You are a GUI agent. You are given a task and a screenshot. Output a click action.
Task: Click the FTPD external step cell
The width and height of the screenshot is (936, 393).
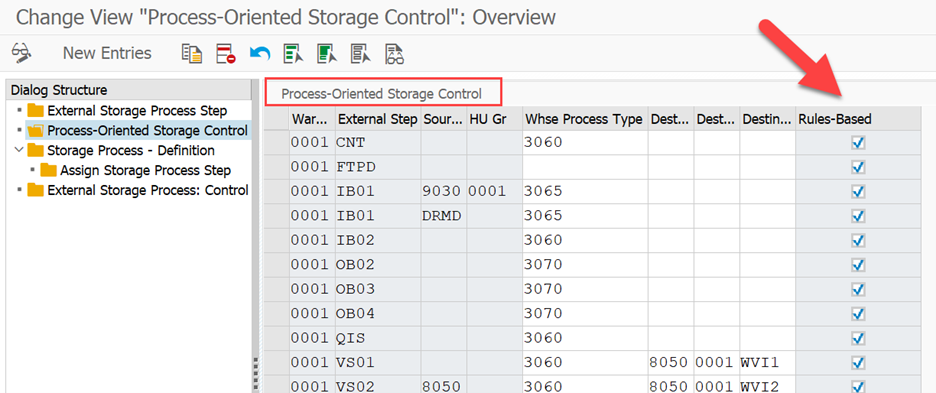tap(378, 167)
